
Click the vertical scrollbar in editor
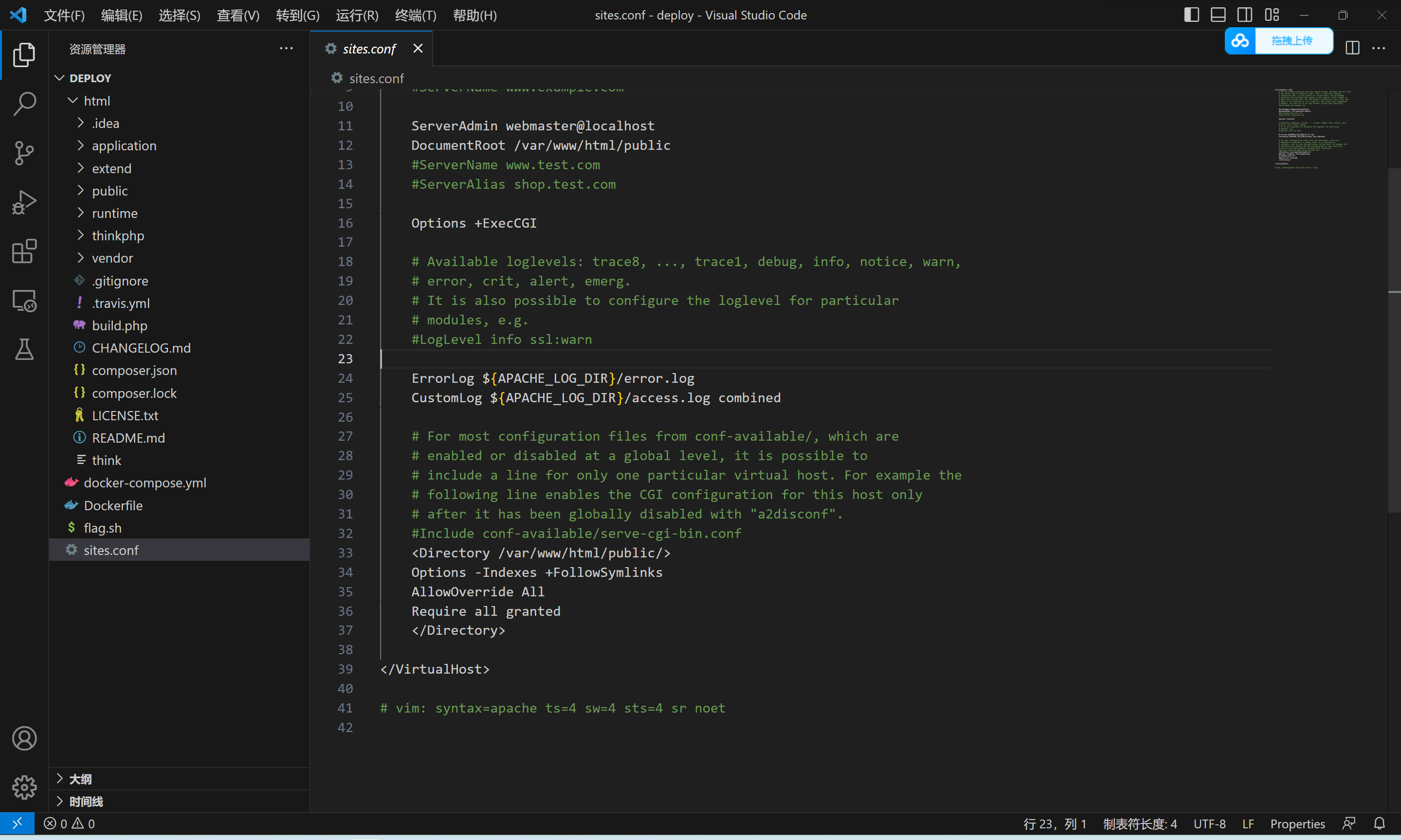1394,340
